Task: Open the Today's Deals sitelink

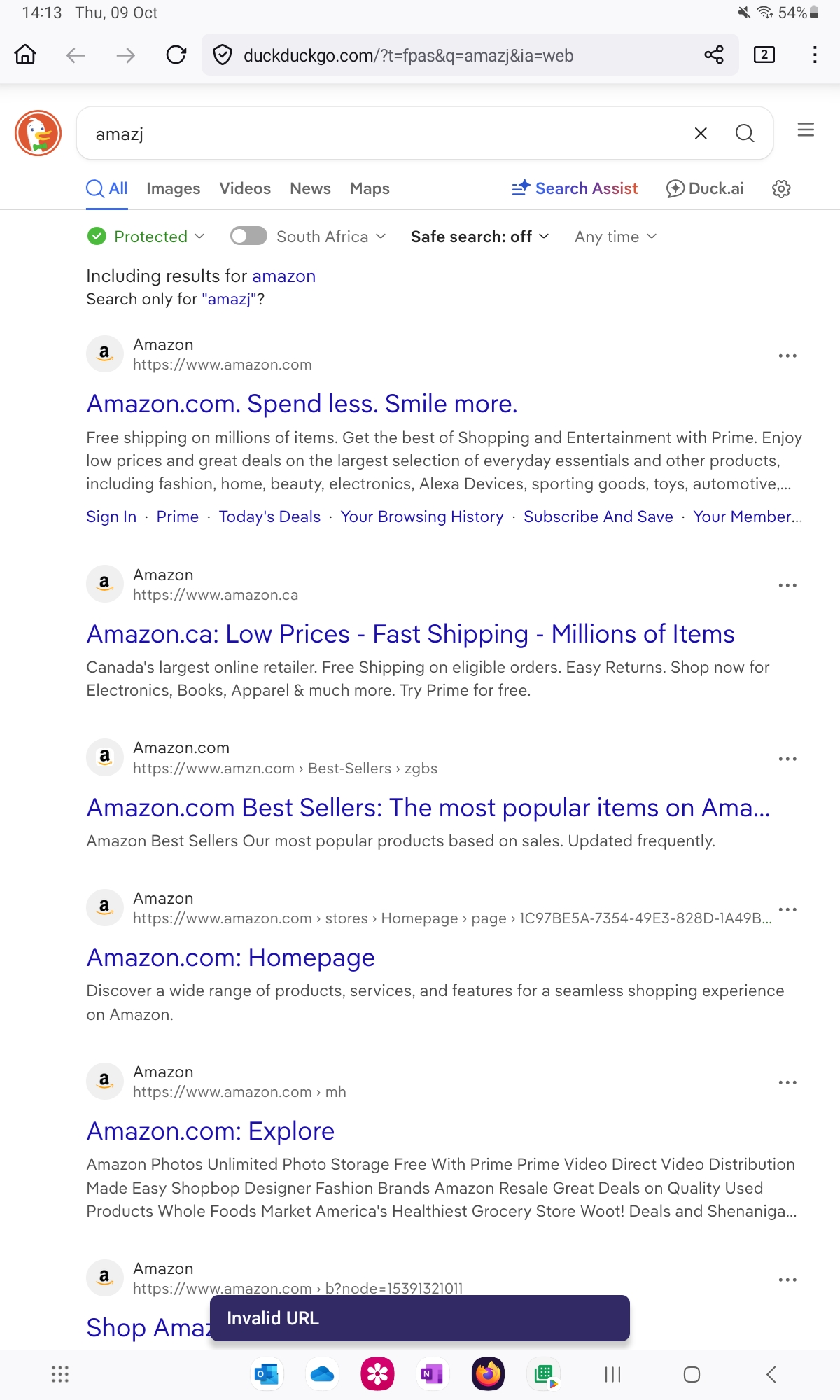Action: (269, 517)
